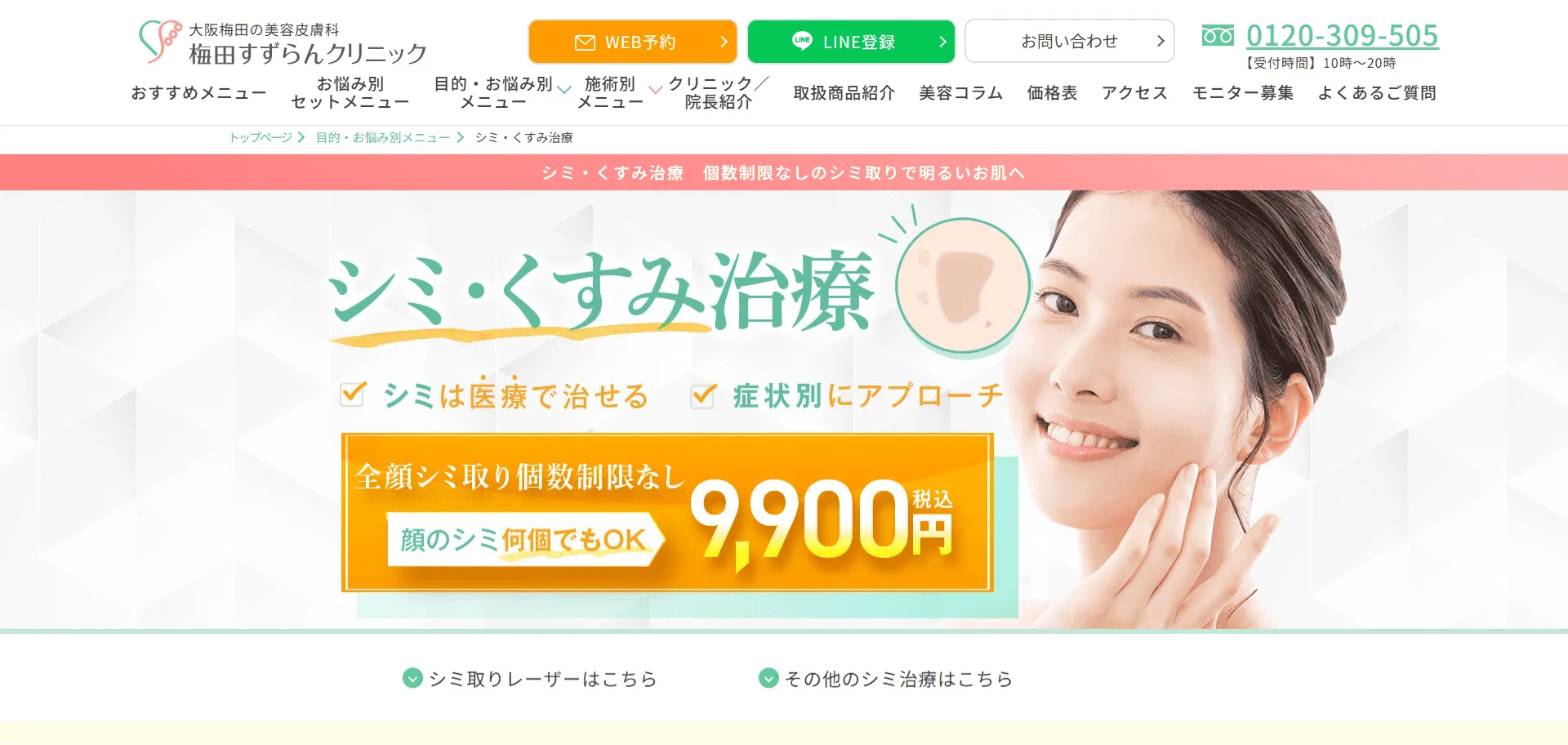The width and height of the screenshot is (1568, 745).
Task: Click the circle arrow icon beside その他のシミ治療はこちら
Action: pyautogui.click(x=768, y=678)
